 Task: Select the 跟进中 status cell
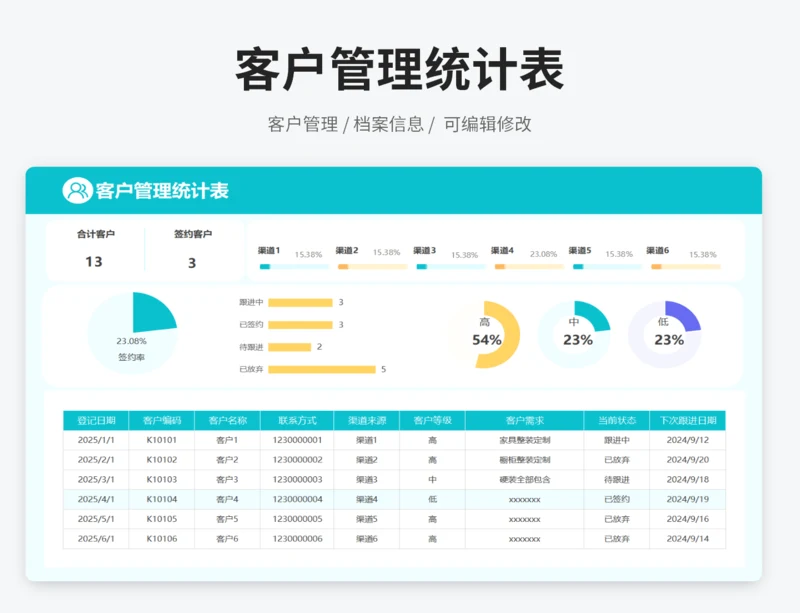coord(617,440)
